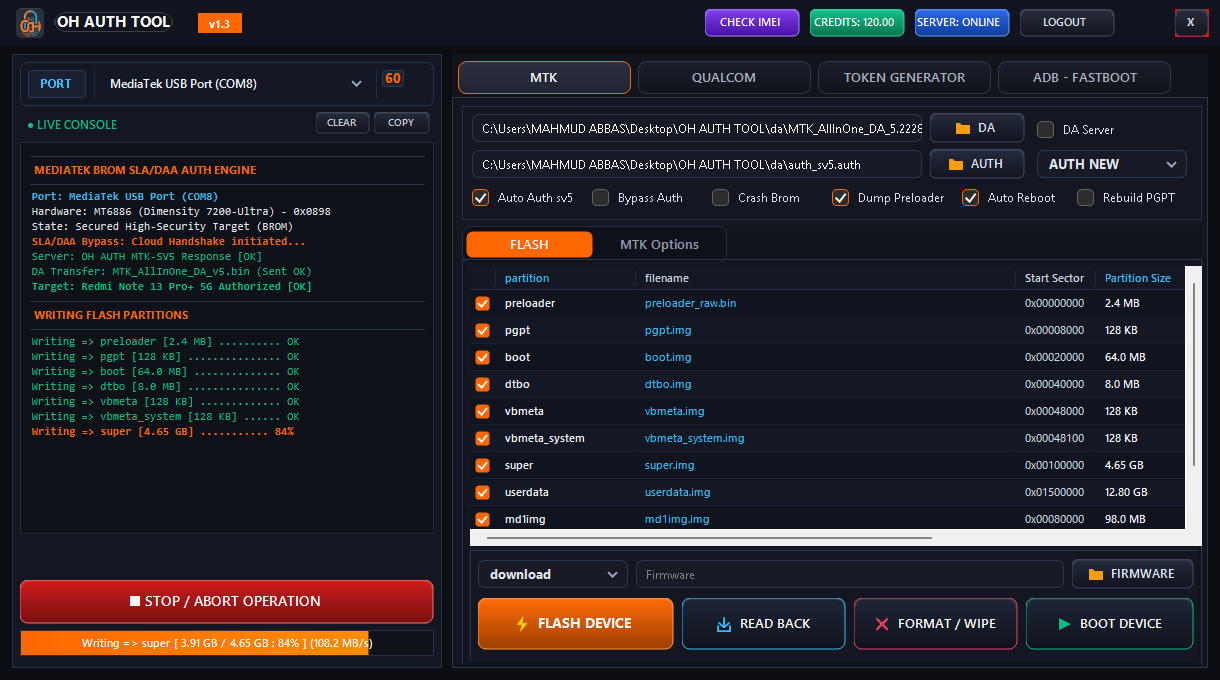
Task: Click the auth_sv5.auth path field
Action: [697, 164]
